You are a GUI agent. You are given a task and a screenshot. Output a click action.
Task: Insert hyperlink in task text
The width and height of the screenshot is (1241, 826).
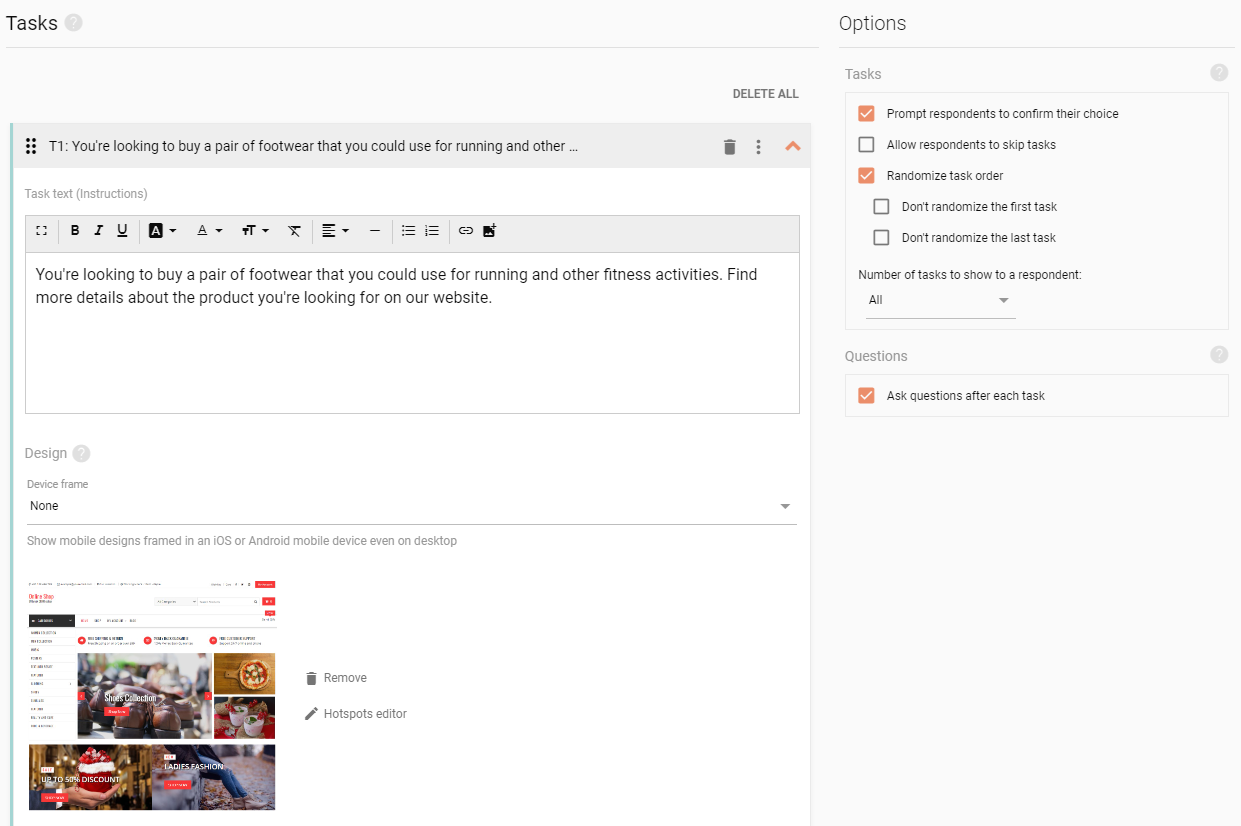click(466, 231)
